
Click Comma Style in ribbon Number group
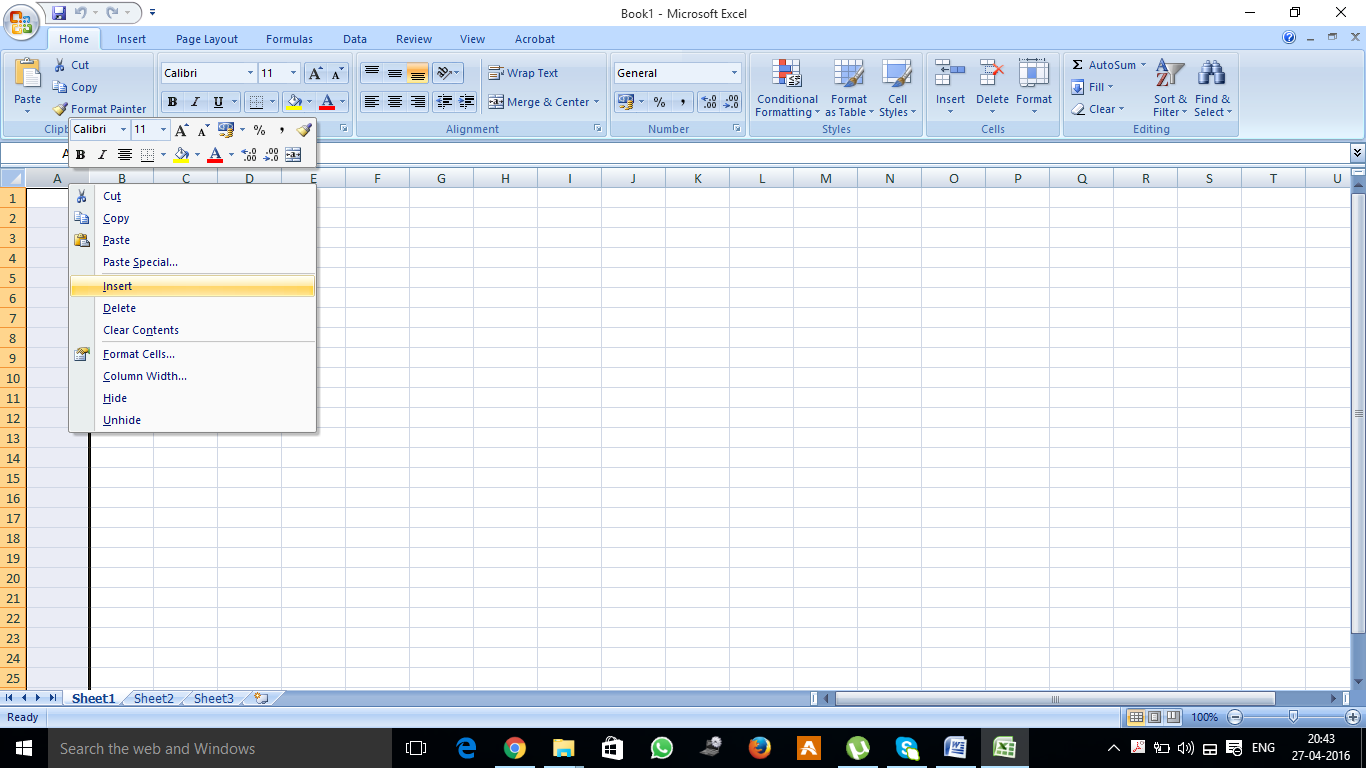[x=682, y=102]
